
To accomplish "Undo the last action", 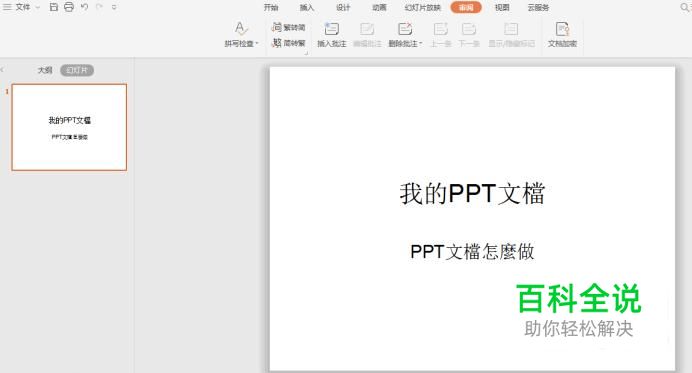I will click(84, 7).
